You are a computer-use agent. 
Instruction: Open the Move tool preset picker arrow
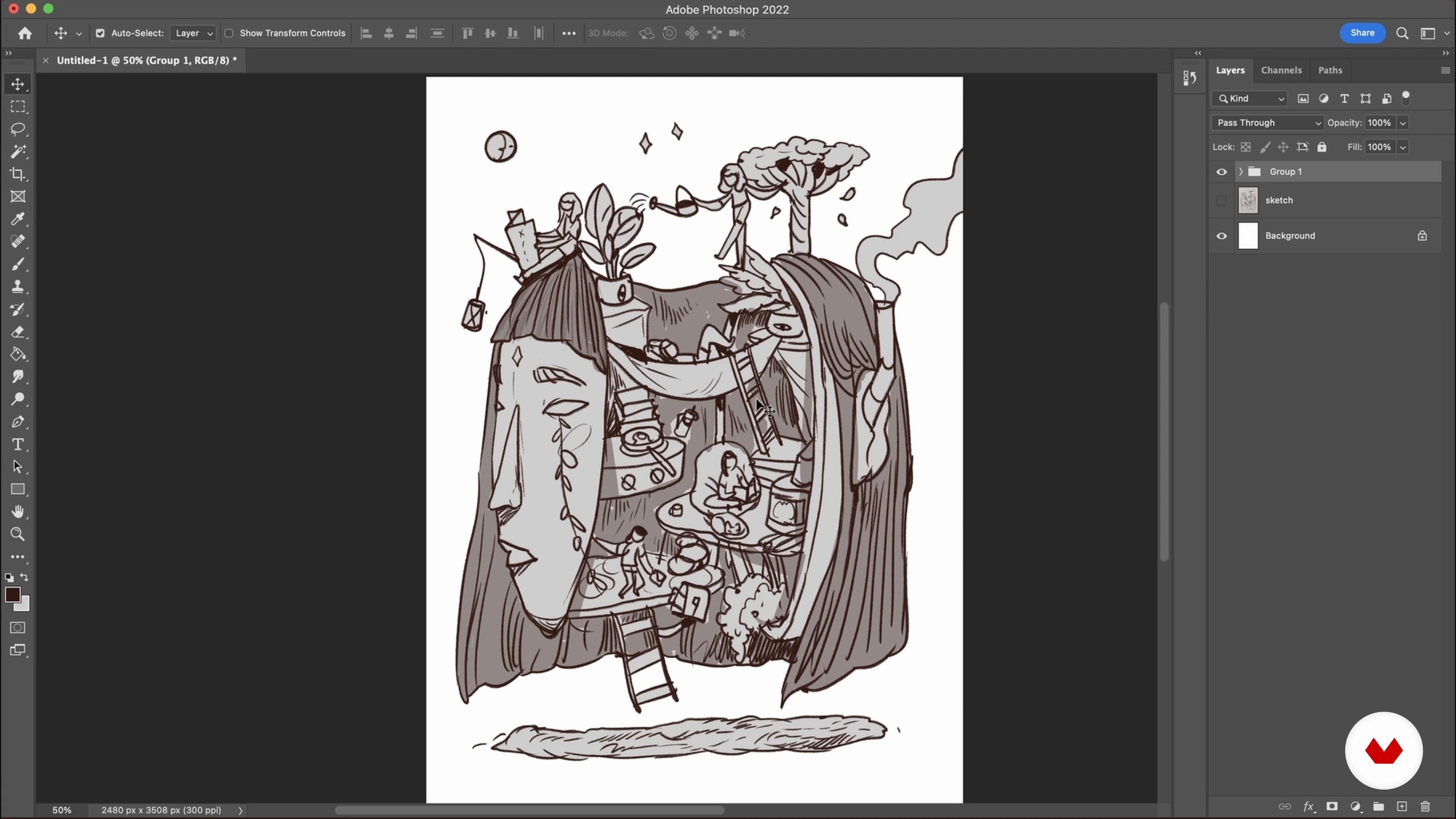(79, 34)
